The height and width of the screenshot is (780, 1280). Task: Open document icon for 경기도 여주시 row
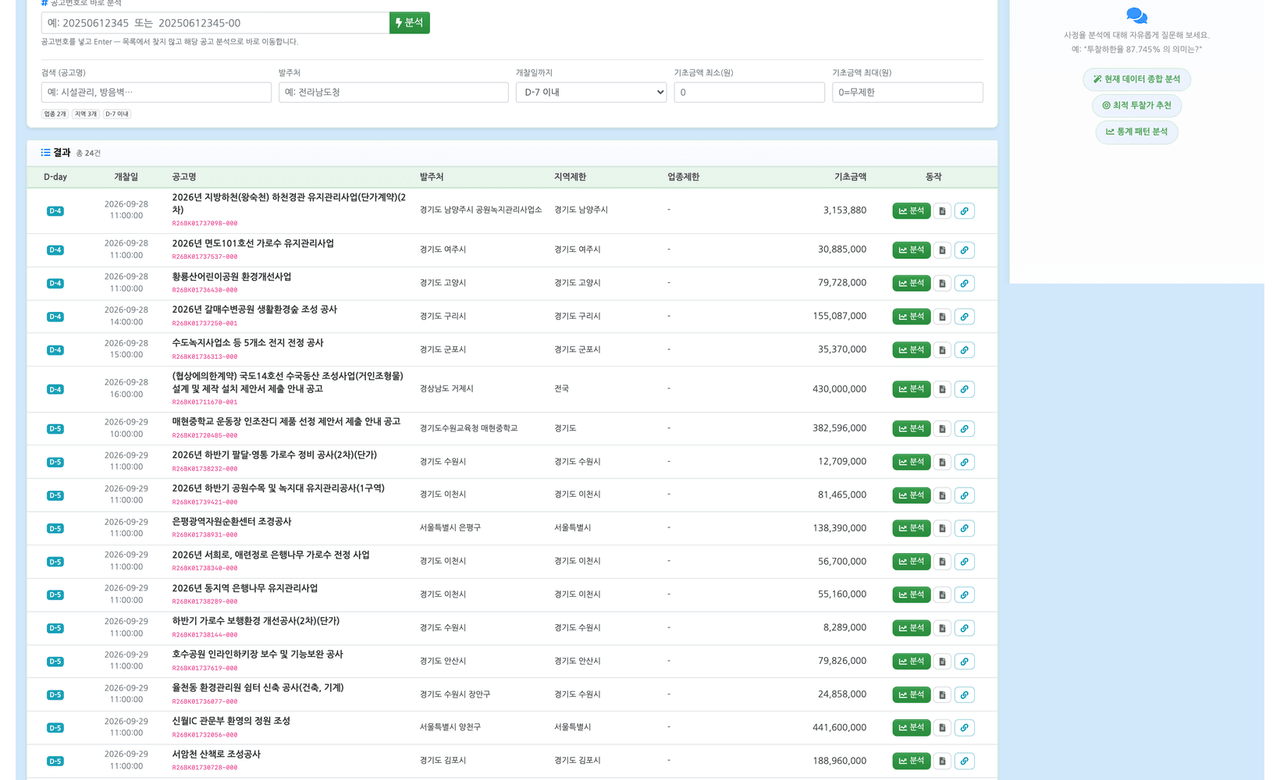[942, 250]
